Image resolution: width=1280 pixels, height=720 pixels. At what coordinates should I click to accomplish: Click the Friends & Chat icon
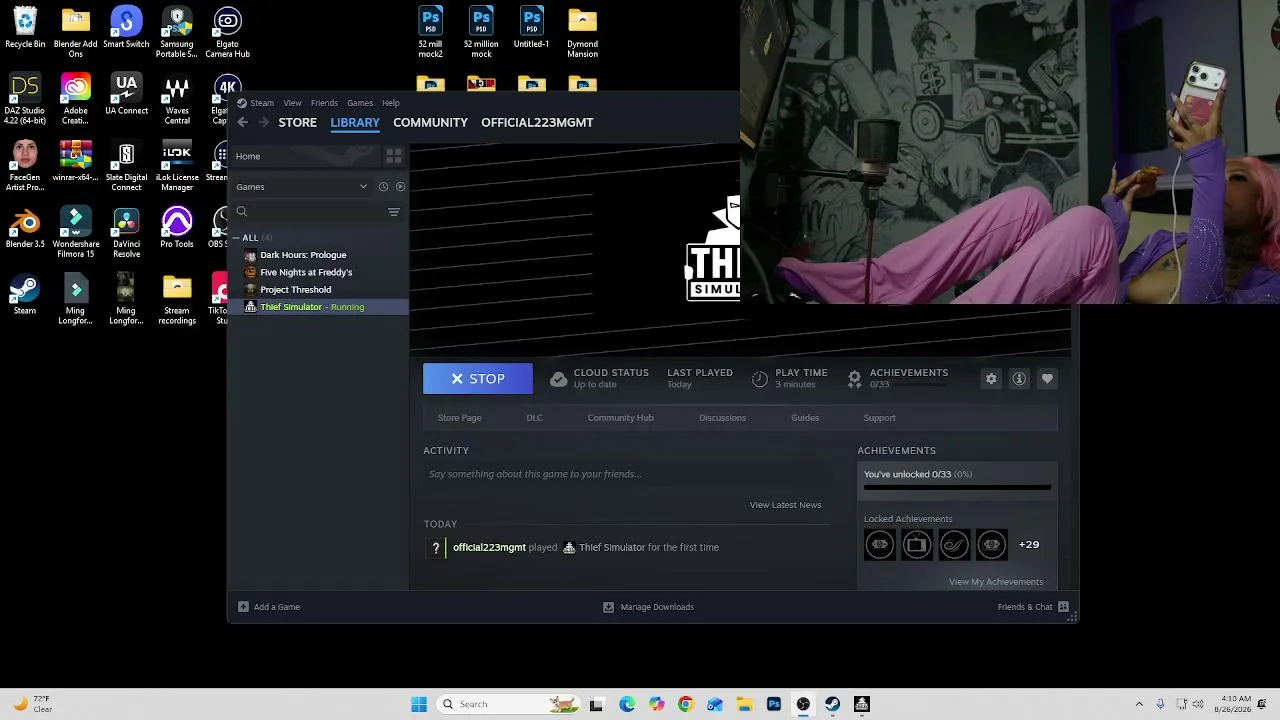pyautogui.click(x=1063, y=607)
